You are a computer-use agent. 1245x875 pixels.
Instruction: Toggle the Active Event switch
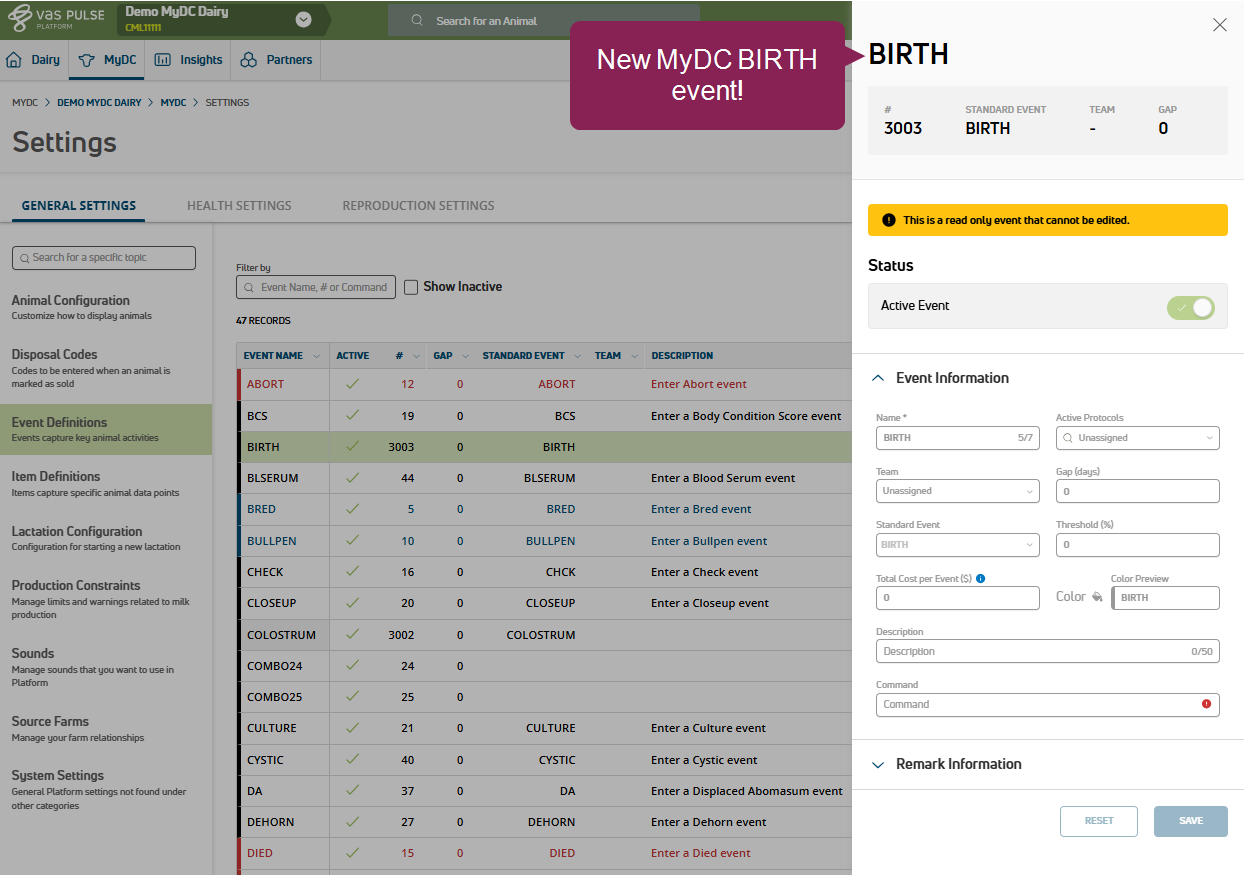click(x=1191, y=307)
